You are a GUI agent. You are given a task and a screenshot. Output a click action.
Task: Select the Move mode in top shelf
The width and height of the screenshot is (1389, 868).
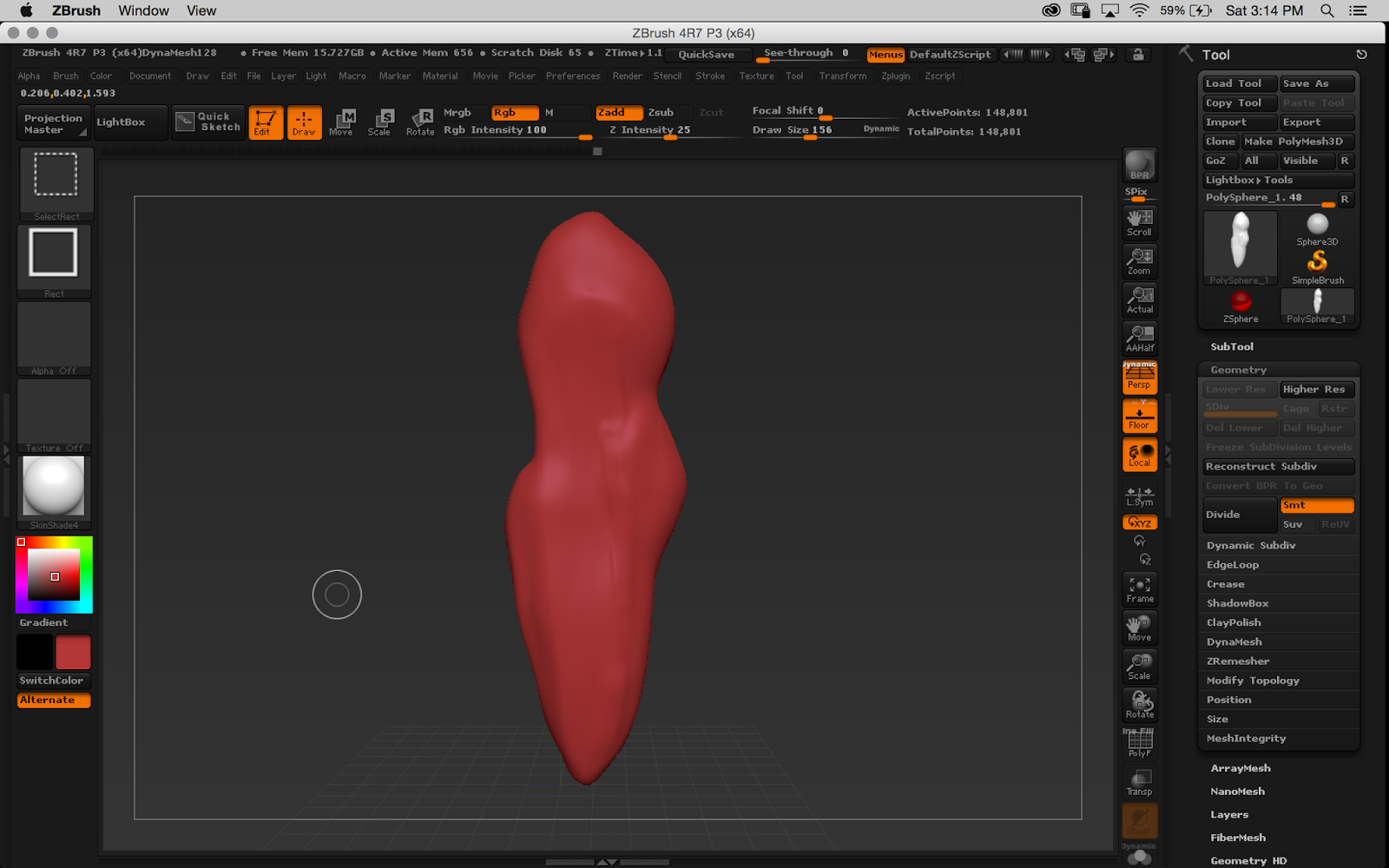pos(341,122)
